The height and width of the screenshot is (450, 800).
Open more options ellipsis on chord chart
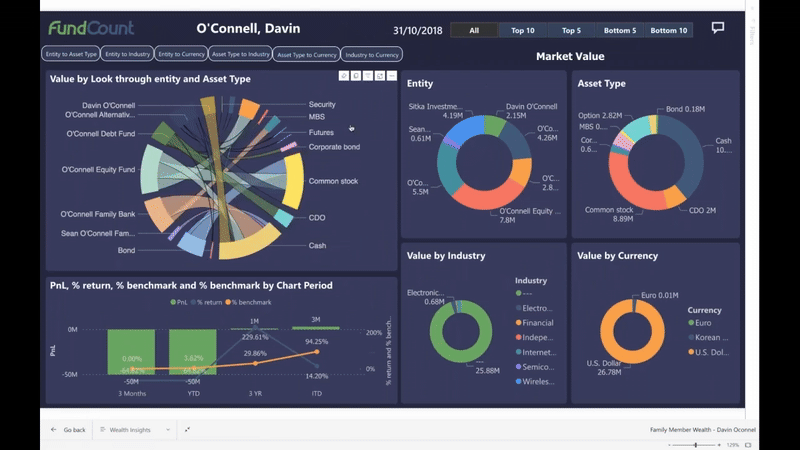click(x=391, y=76)
